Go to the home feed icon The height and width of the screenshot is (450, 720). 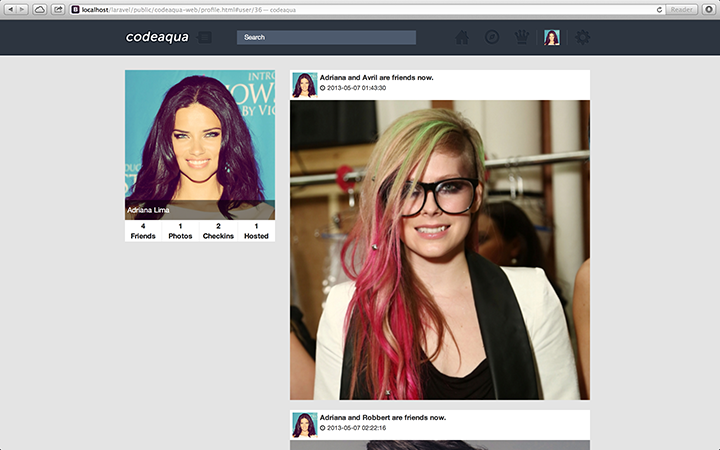(x=462, y=38)
